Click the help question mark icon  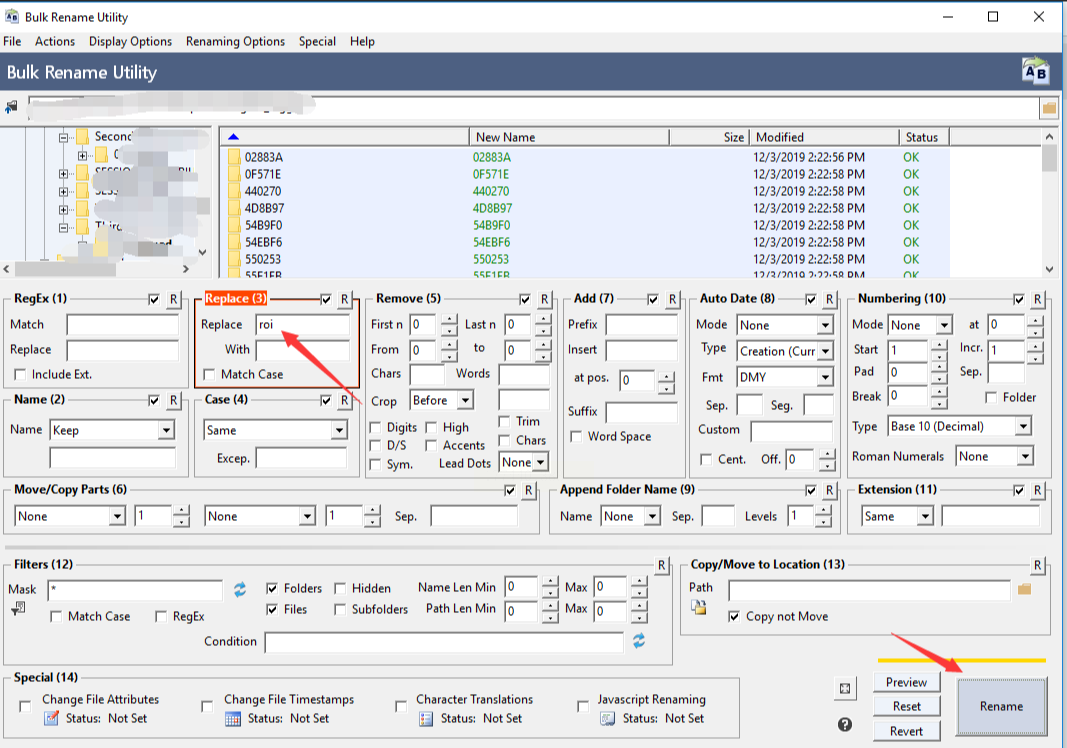(x=845, y=724)
